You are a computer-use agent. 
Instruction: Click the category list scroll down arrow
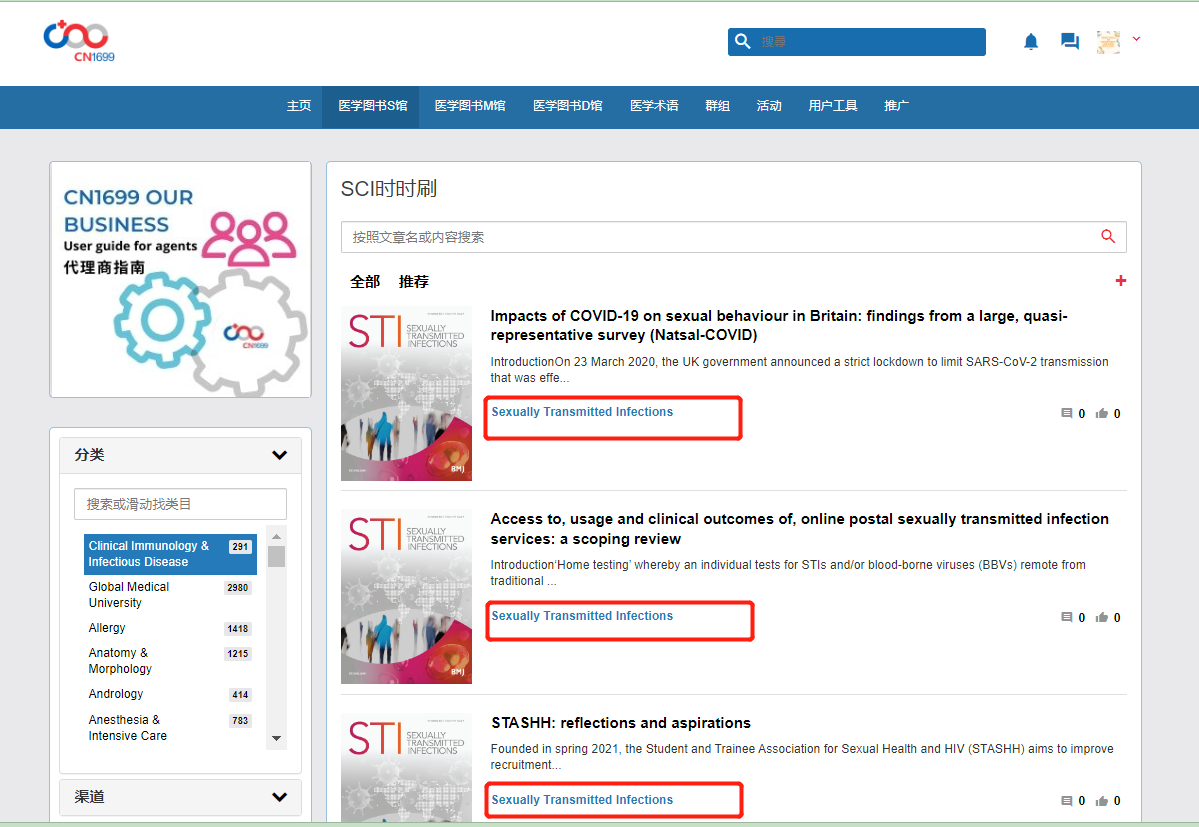277,738
